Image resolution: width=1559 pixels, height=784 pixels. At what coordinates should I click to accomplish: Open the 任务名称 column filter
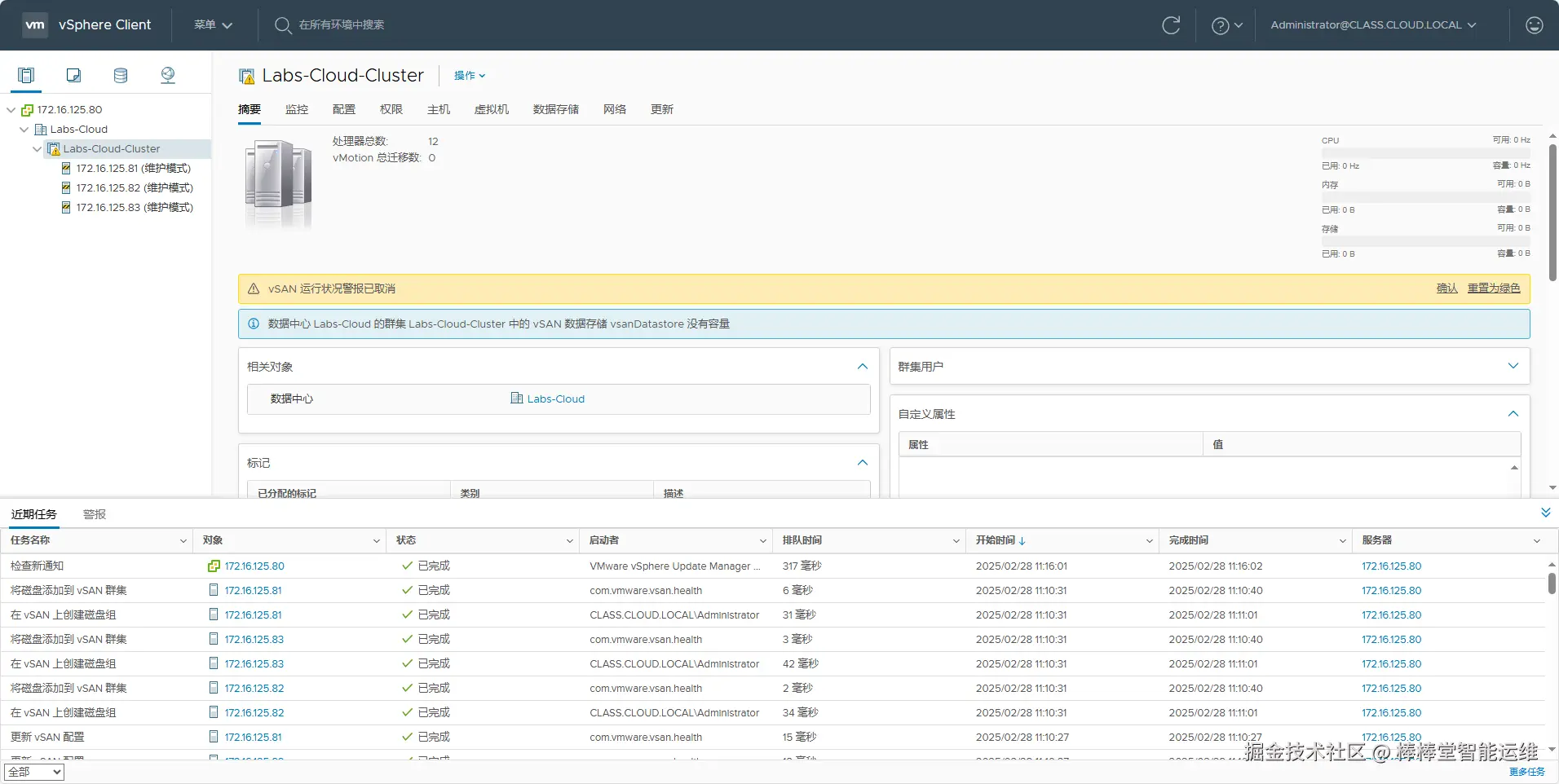click(x=183, y=541)
